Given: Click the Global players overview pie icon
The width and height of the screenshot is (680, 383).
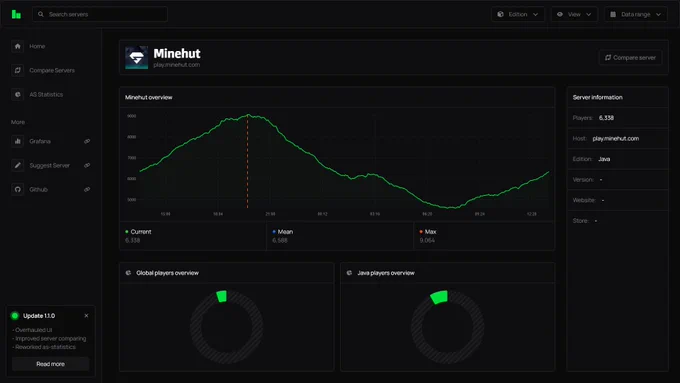Looking at the screenshot, I should [128, 273].
